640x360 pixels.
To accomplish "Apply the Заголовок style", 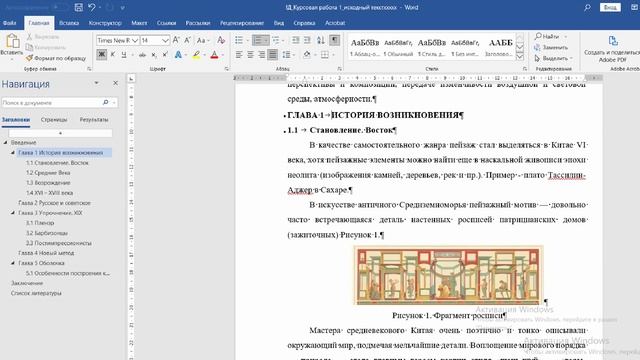I will coord(500,47).
